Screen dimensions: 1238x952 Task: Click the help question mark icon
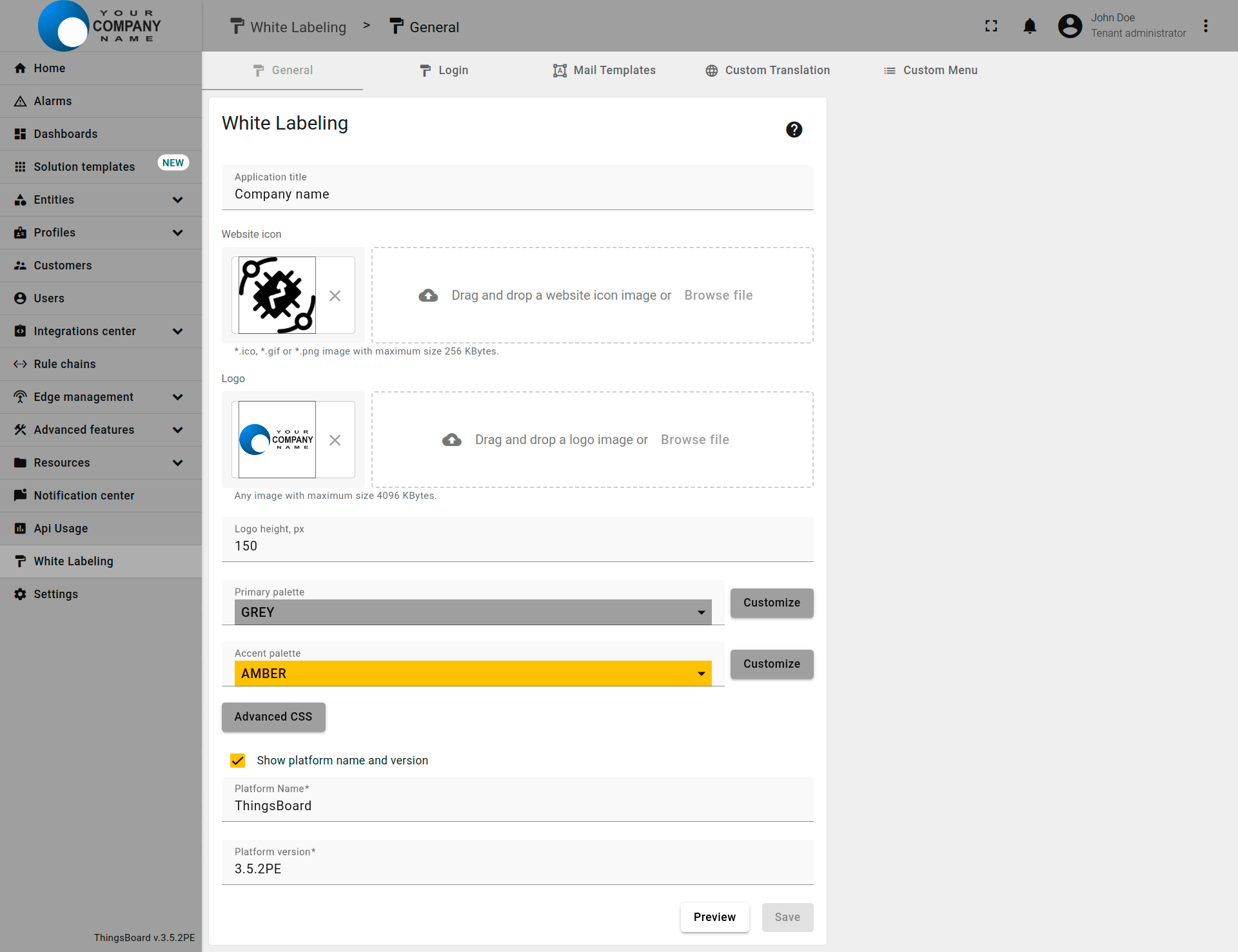[x=794, y=130]
